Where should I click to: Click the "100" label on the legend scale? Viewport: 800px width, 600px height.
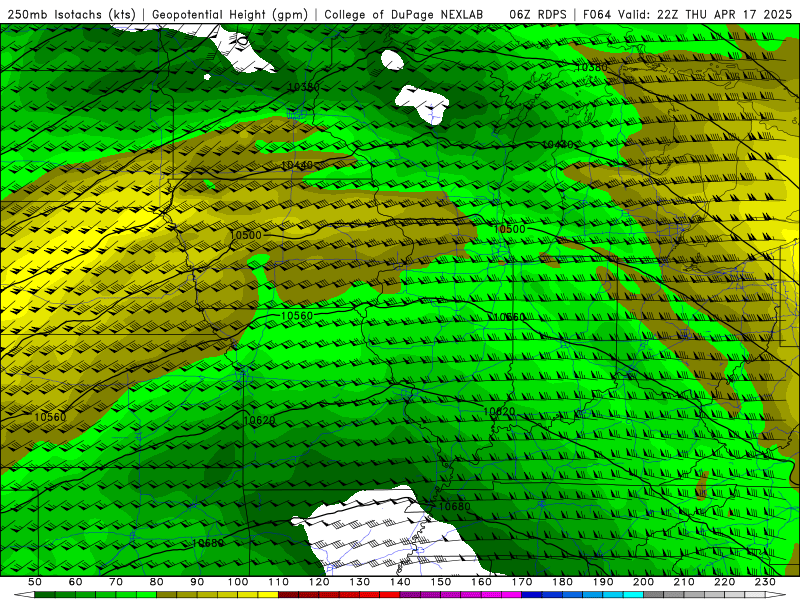click(x=238, y=582)
